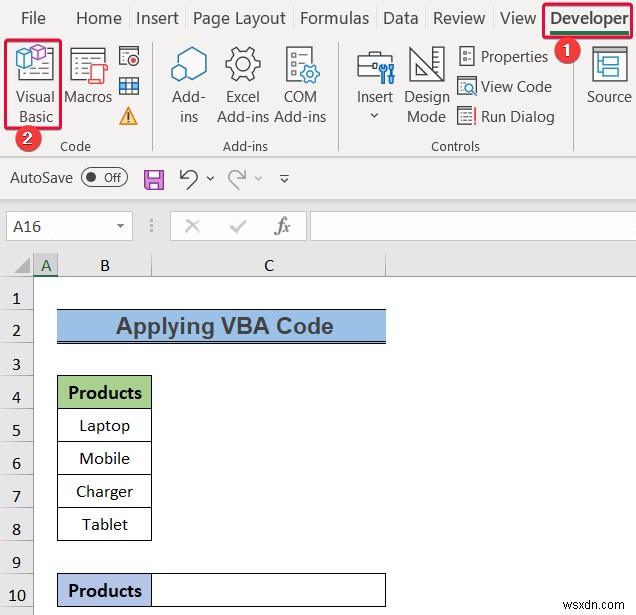Screen dimensions: 636x615
Task: Select column C header
Action: pos(269,266)
